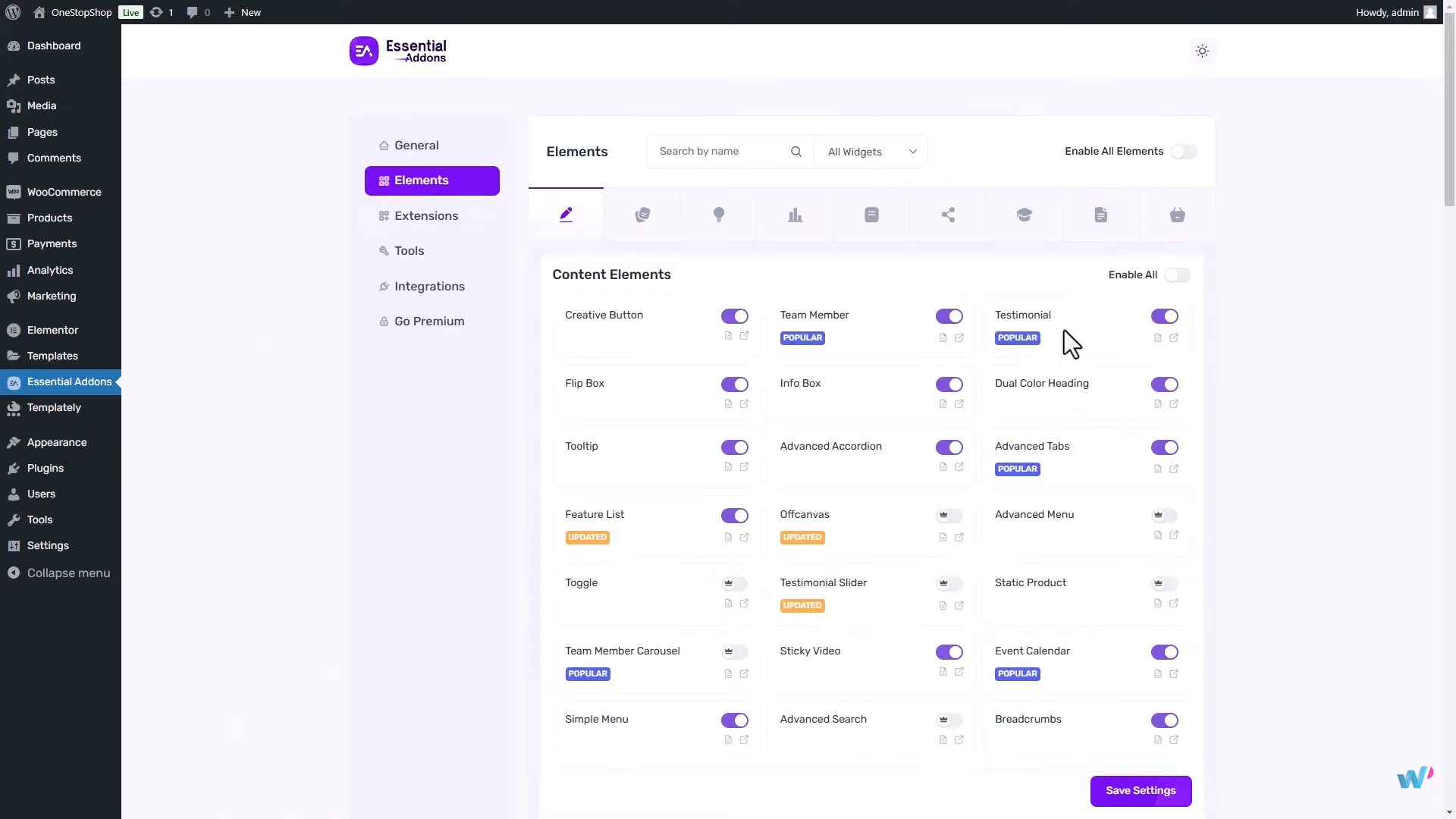The width and height of the screenshot is (1456, 819).
Task: Select the share icon category tab
Action: pyautogui.click(x=947, y=214)
